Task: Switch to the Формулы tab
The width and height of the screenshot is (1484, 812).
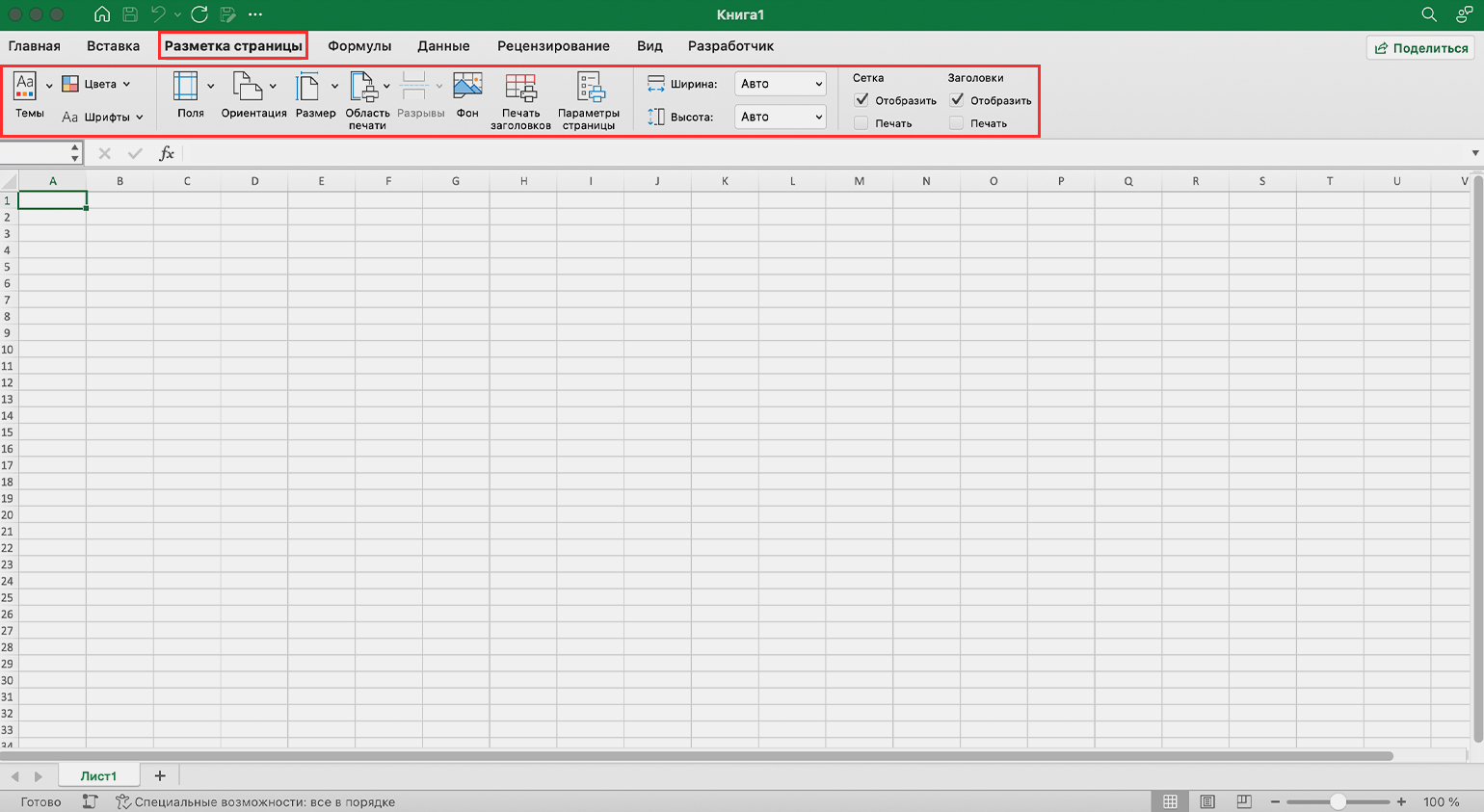Action: (359, 46)
